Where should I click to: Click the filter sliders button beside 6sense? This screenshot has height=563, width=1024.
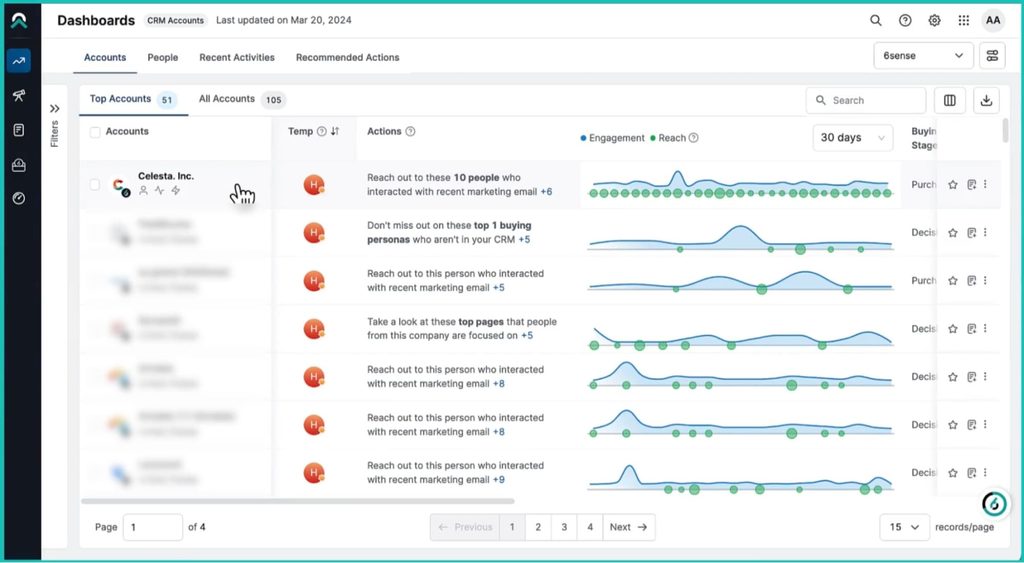(x=992, y=56)
